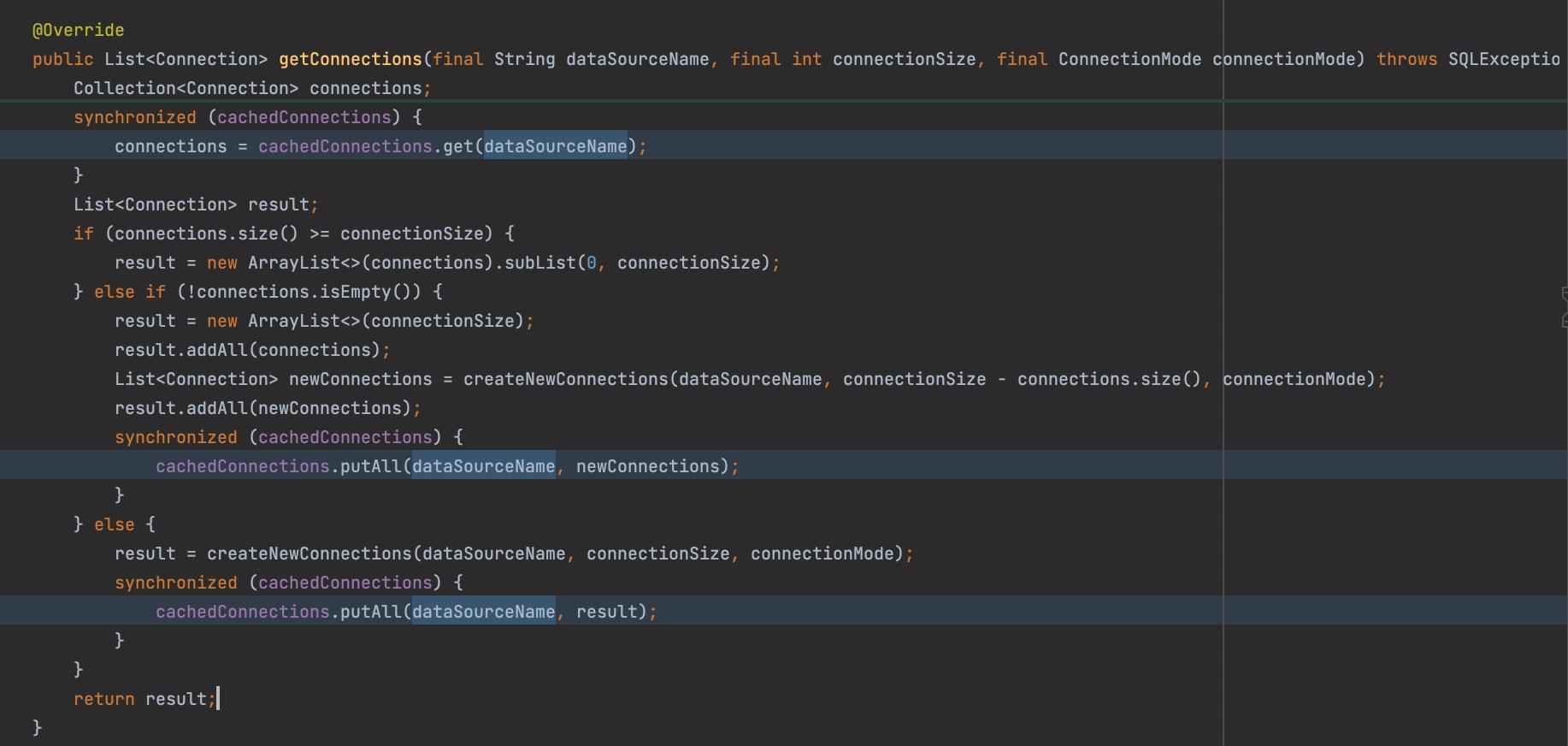Viewport: 1568px width, 746px height.
Task: Click SQLException in the method signature
Action: (1503, 59)
